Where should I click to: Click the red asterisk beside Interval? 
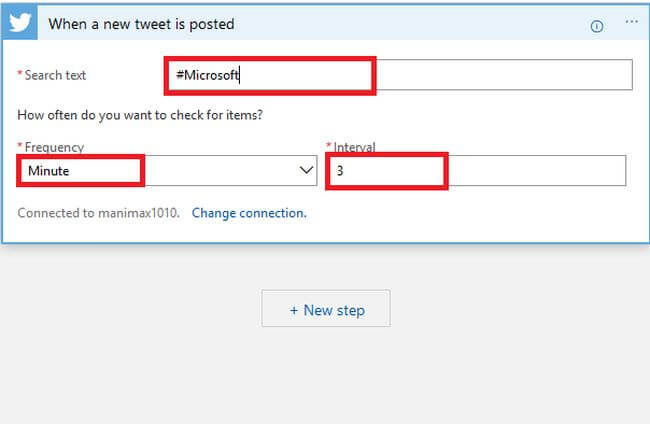328,147
